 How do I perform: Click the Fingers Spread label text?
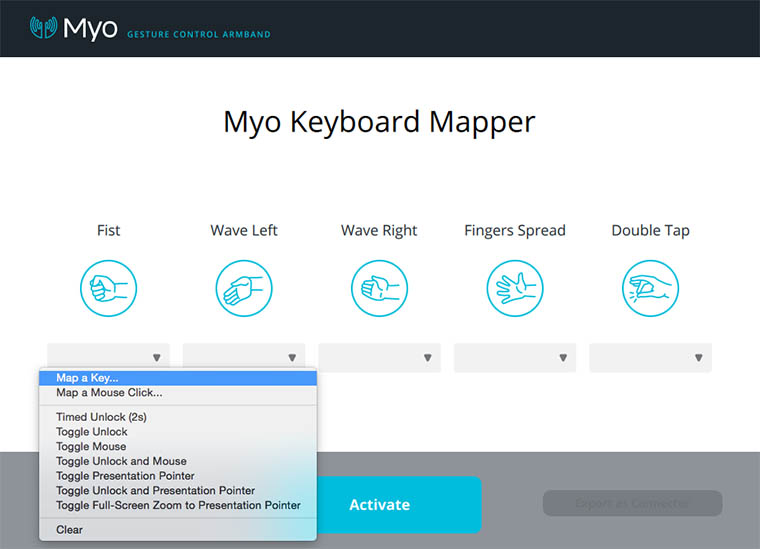click(515, 231)
